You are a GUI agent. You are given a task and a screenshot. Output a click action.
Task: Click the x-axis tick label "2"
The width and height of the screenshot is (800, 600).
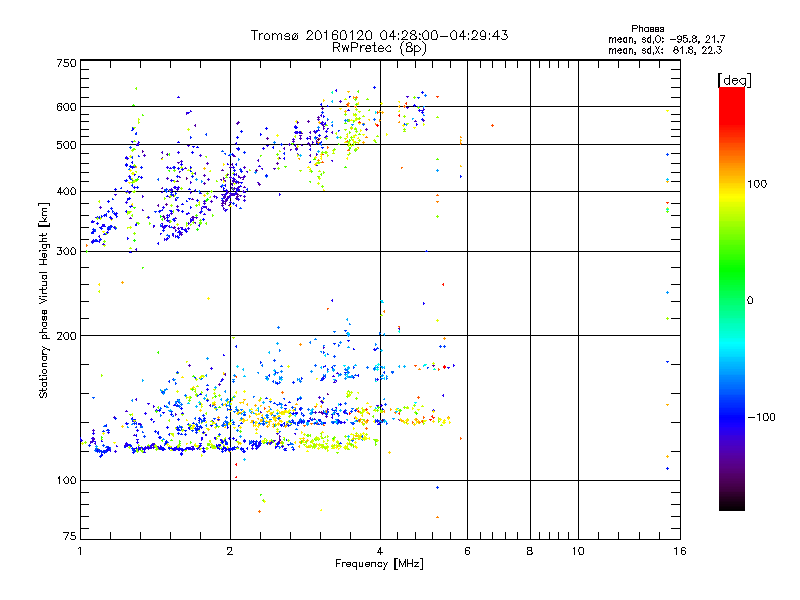230,551
